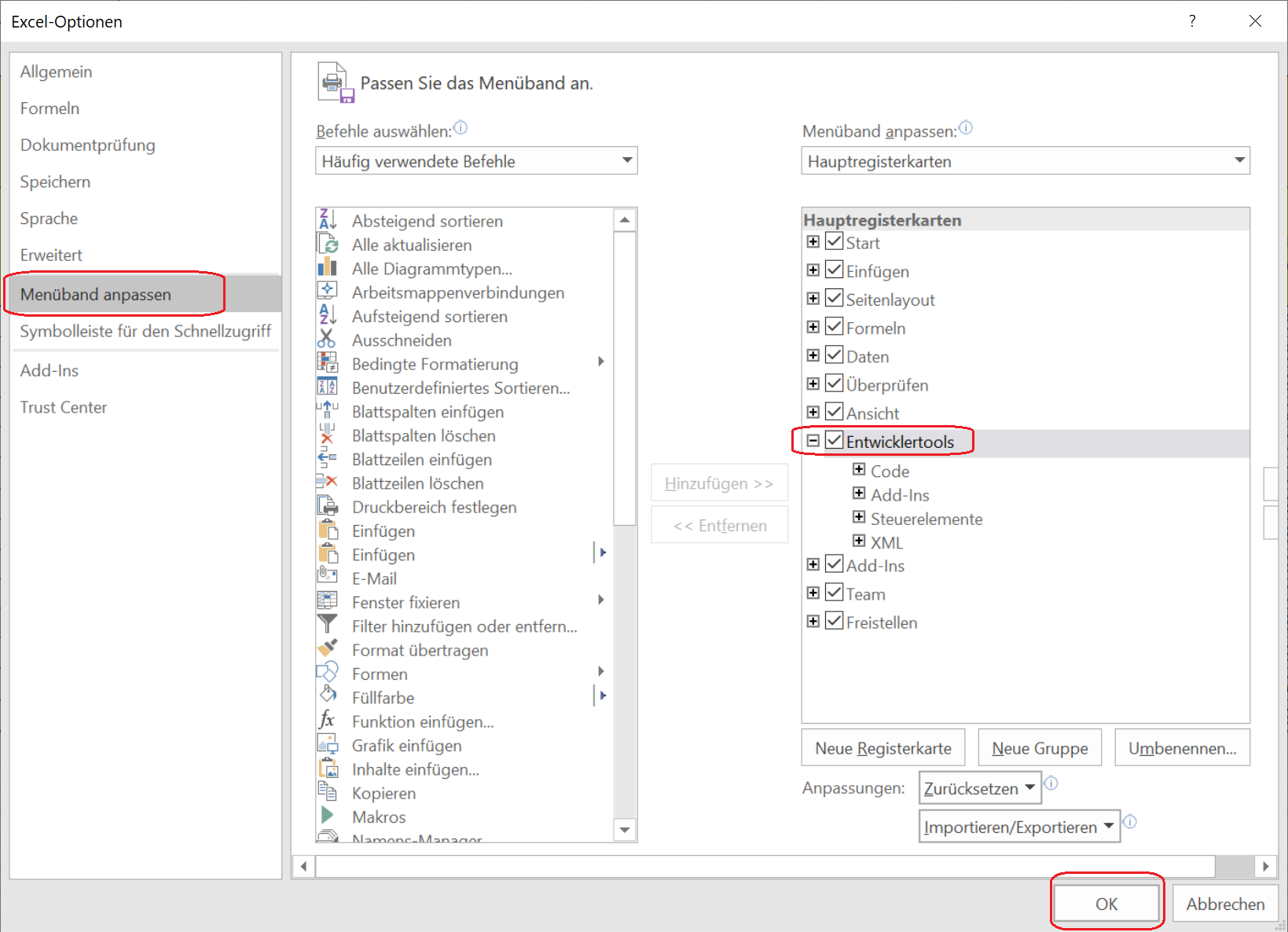
Task: Click the Absteigend sortieren Z-A icon
Action: click(x=328, y=219)
